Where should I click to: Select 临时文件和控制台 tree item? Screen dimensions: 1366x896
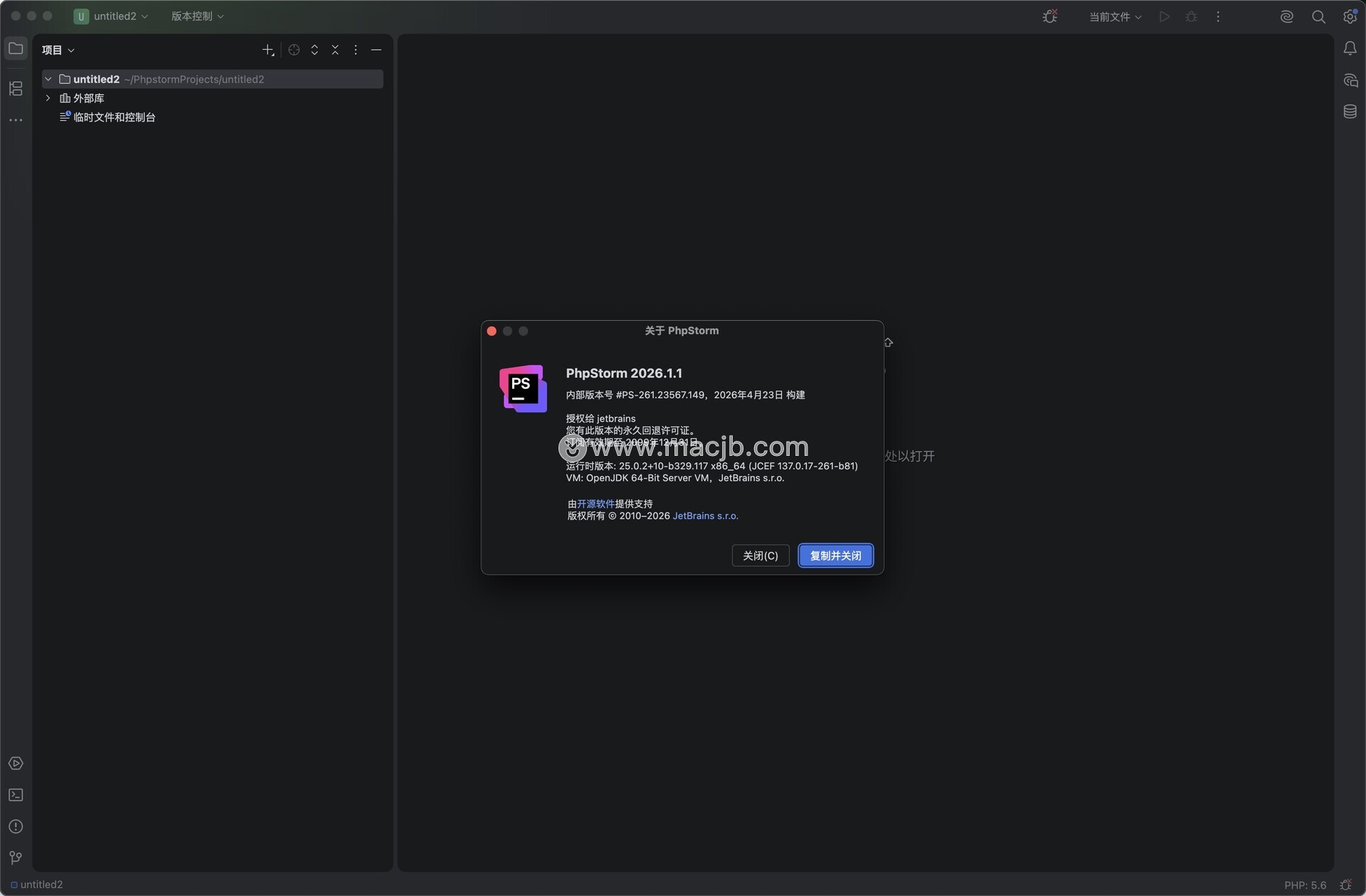click(x=114, y=117)
